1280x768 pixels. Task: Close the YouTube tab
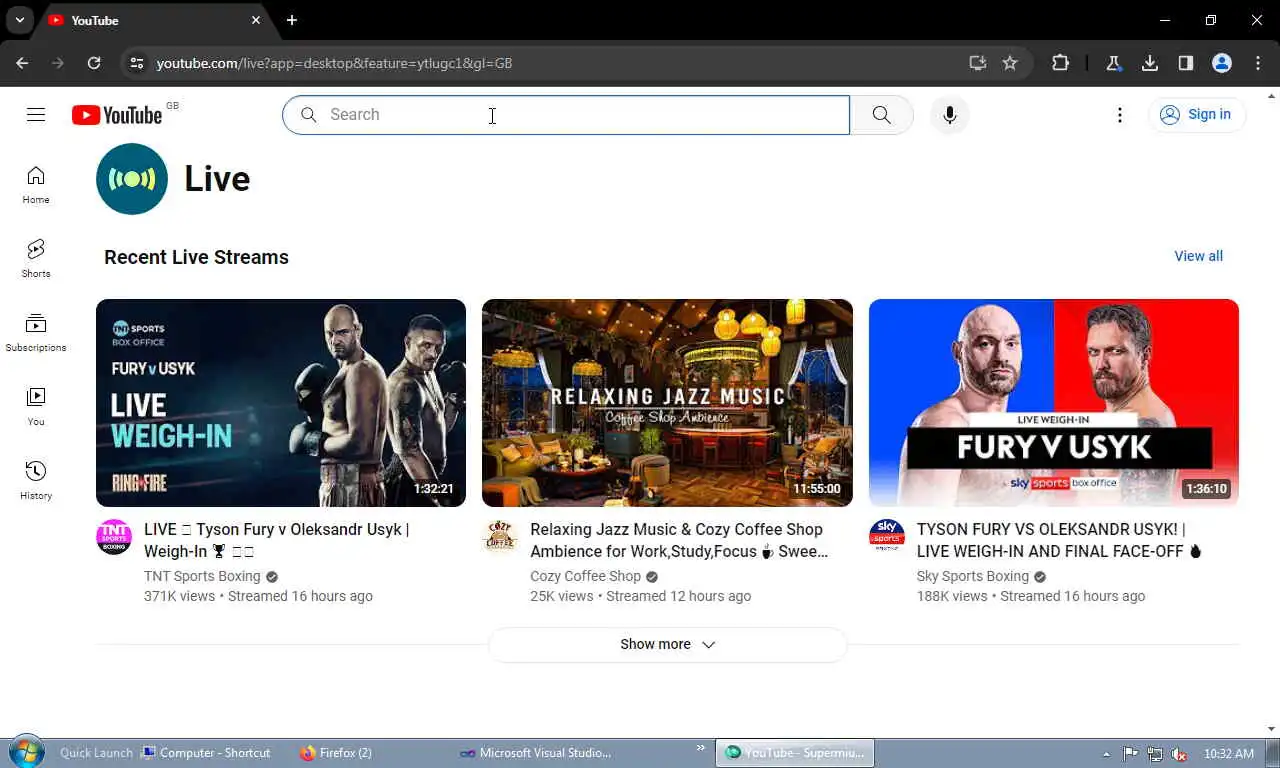tap(256, 20)
